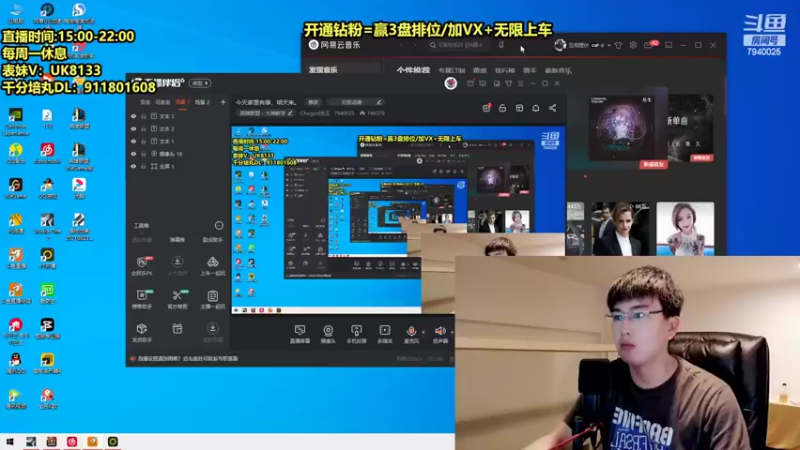Image resolution: width=800 pixels, height=450 pixels.
Task: Toggle visibility of the 全屏 1 source
Action: [x=134, y=166]
